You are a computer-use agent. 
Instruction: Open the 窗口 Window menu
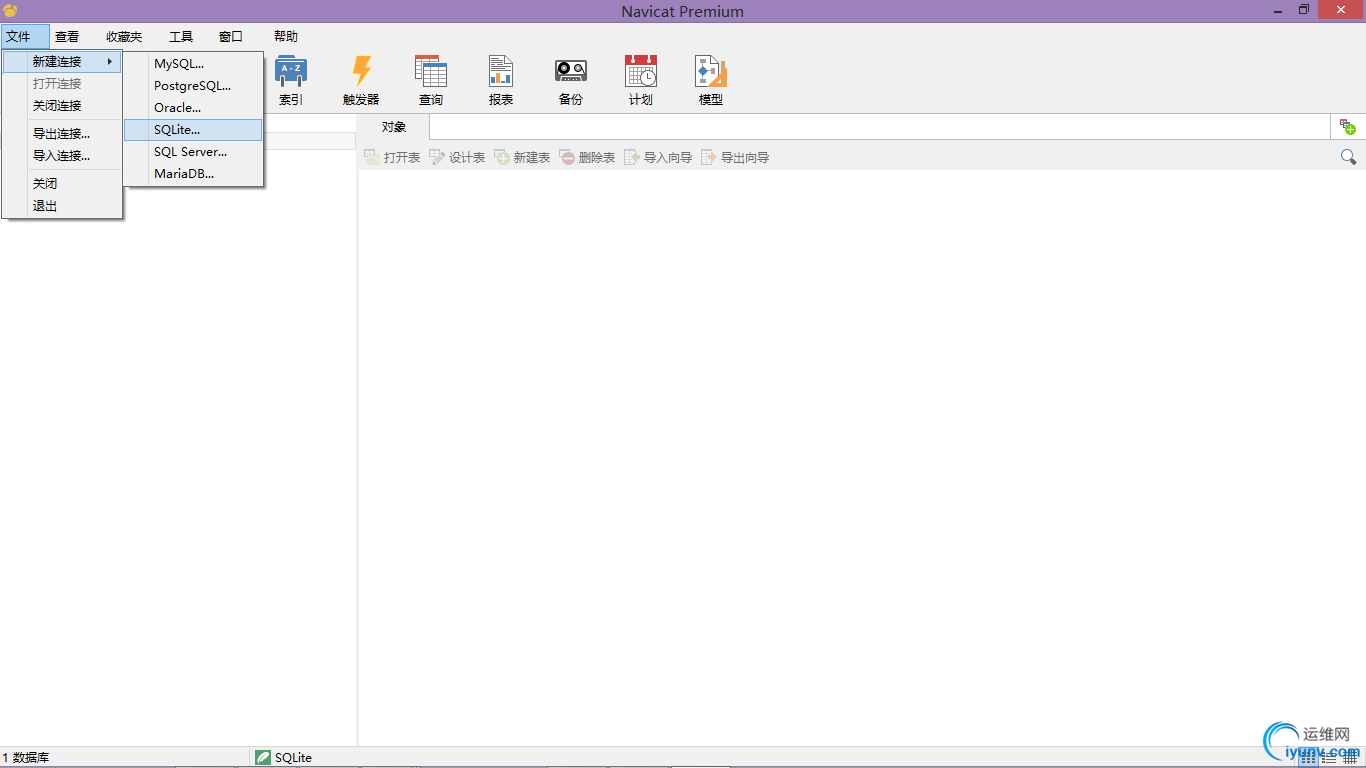pyautogui.click(x=231, y=36)
